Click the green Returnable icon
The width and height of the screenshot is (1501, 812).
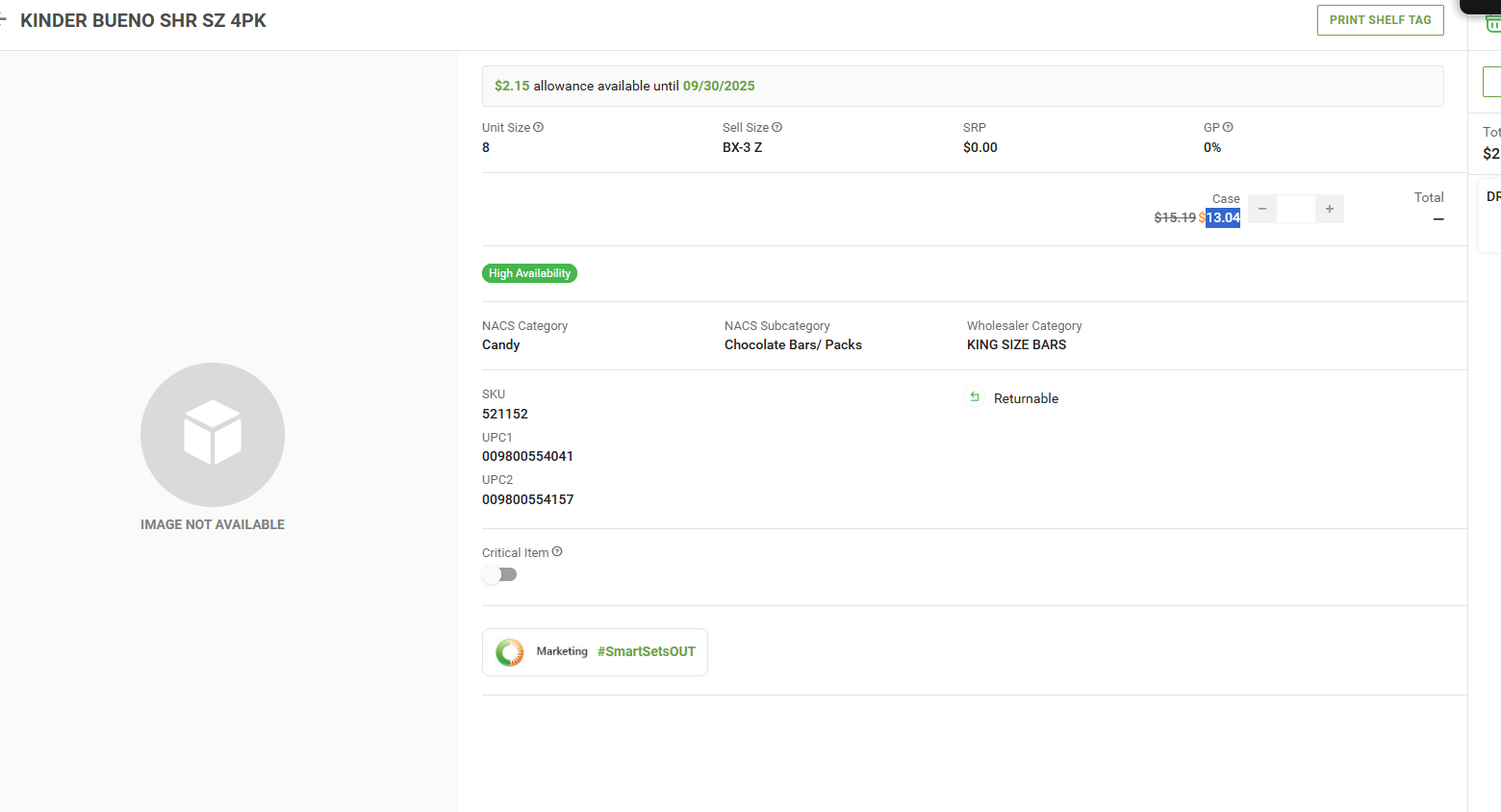975,397
